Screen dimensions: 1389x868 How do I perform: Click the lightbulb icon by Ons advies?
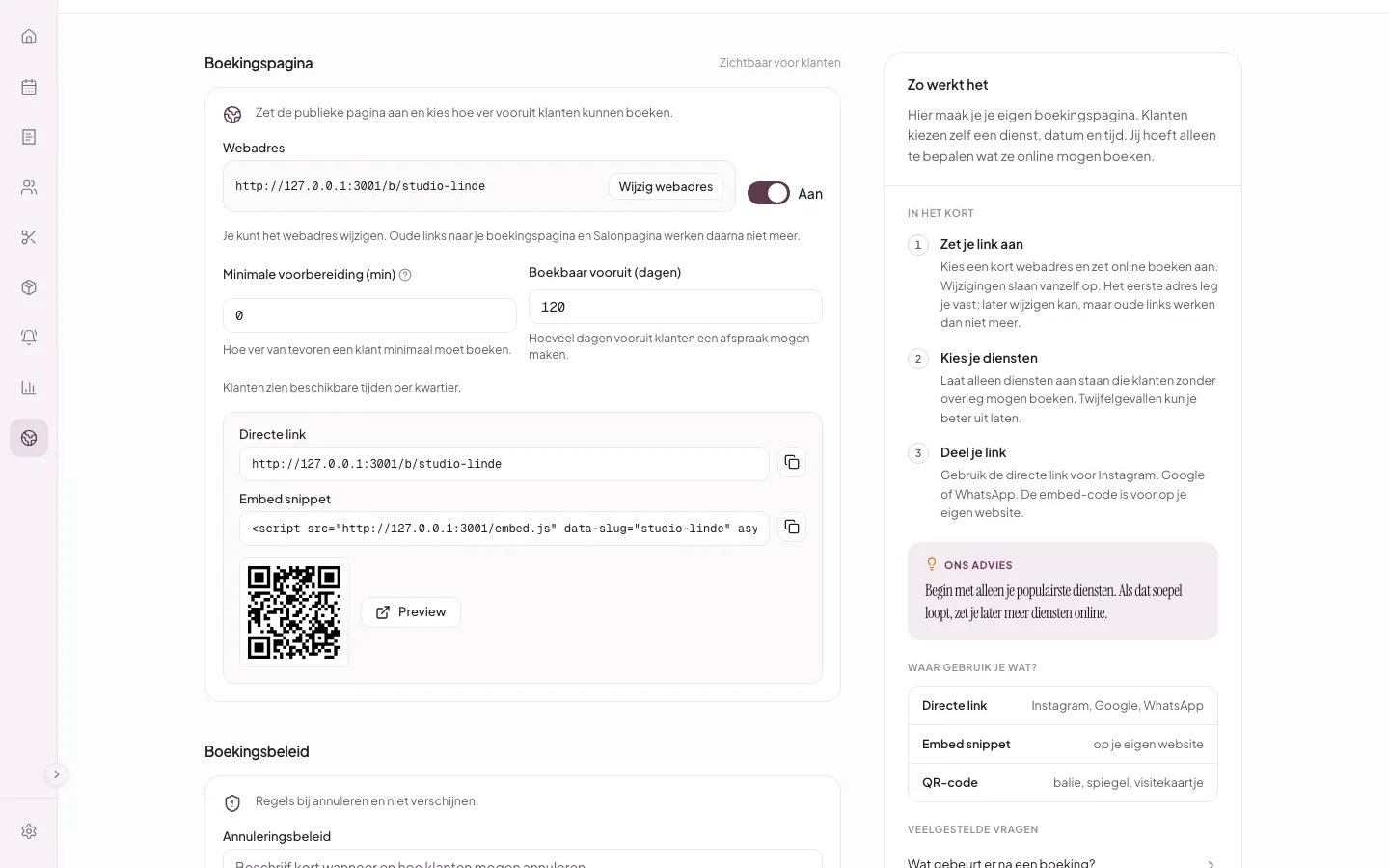click(932, 564)
